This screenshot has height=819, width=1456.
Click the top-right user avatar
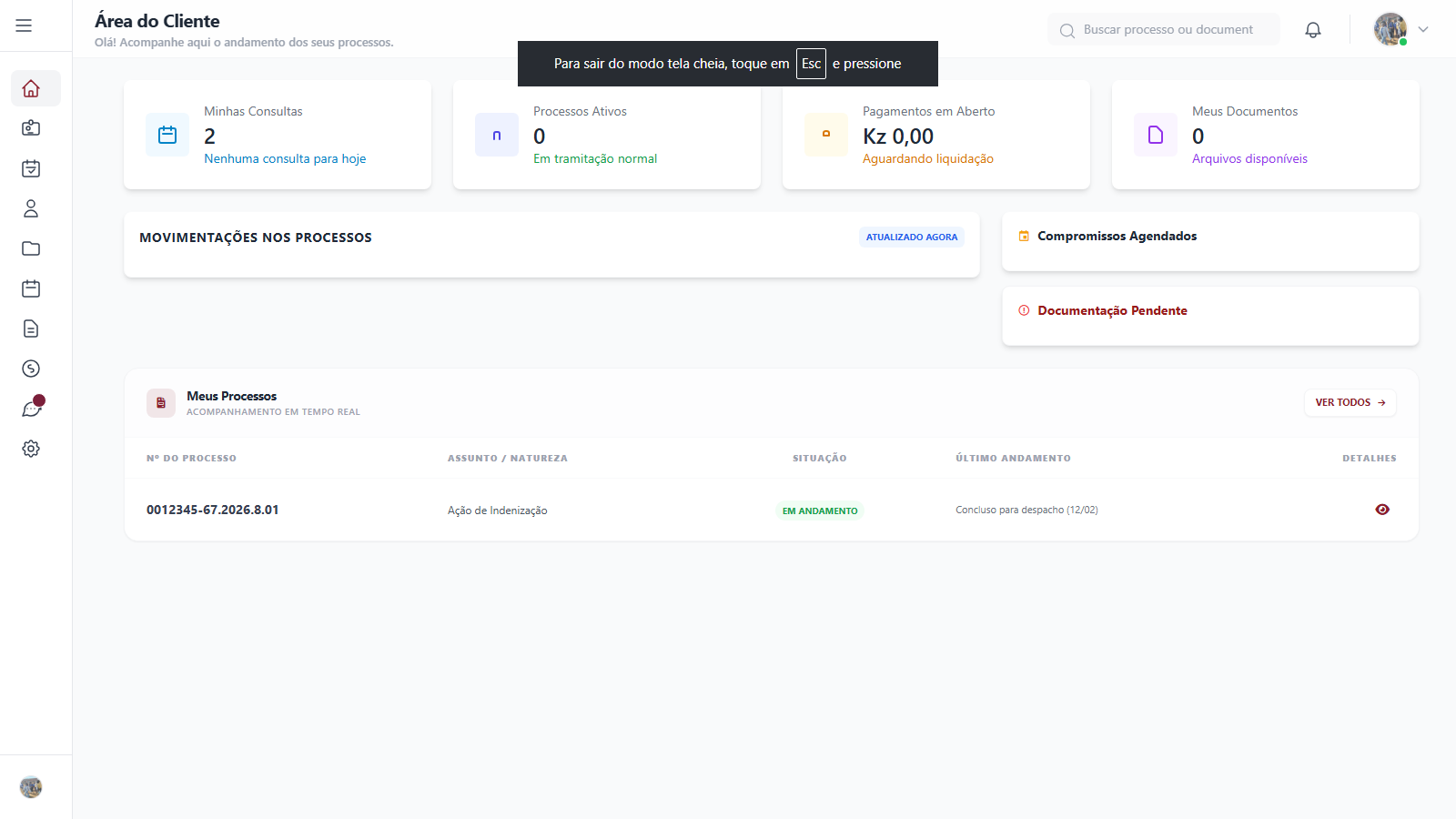click(1390, 29)
